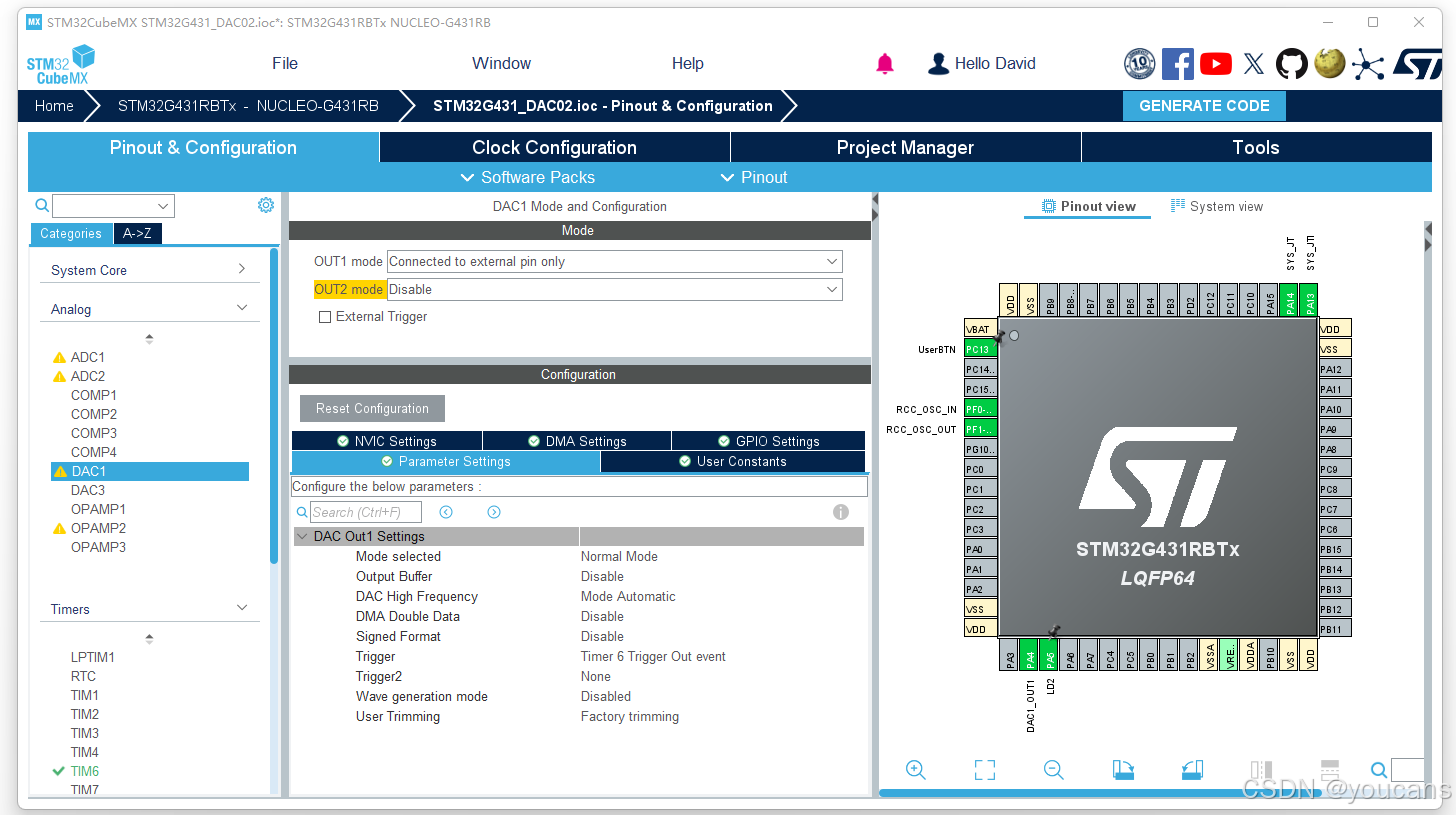1456x815 pixels.
Task: Click the vertical split view icon
Action: [1261, 770]
